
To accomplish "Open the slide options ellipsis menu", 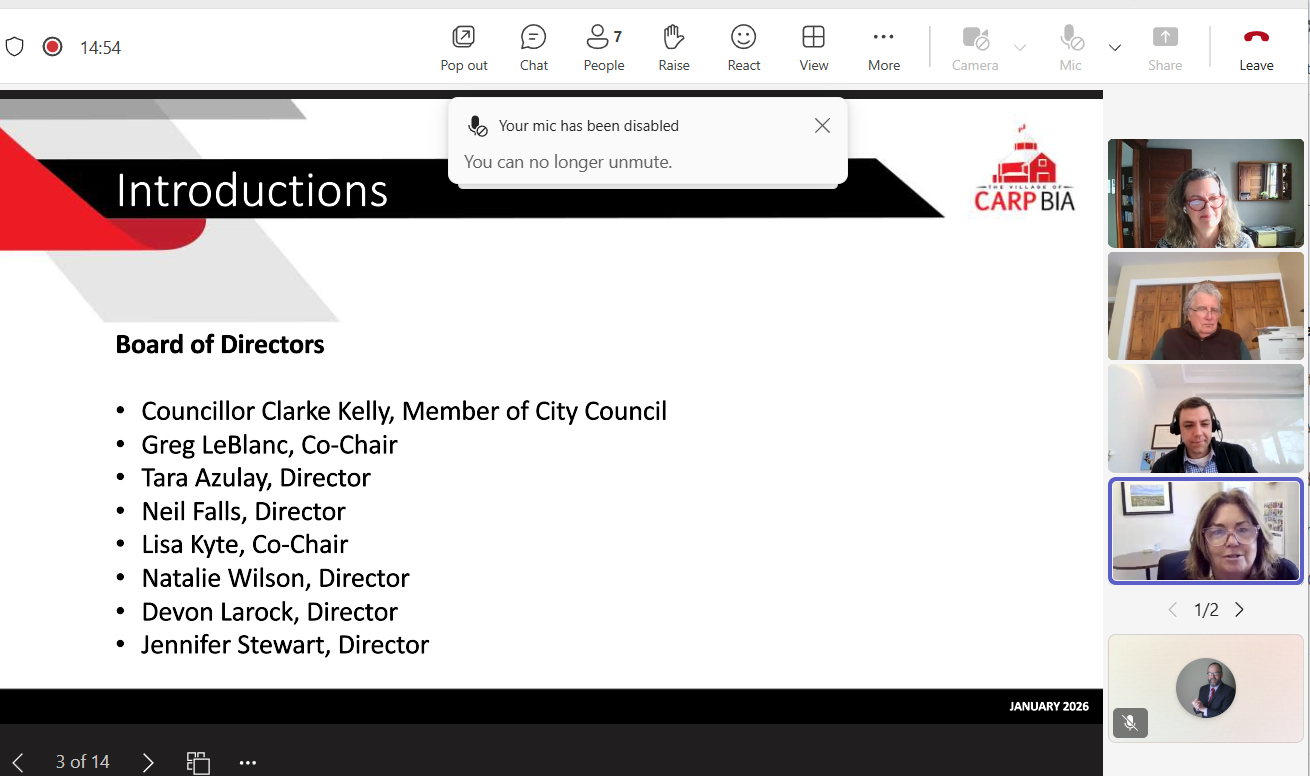I will 248,762.
